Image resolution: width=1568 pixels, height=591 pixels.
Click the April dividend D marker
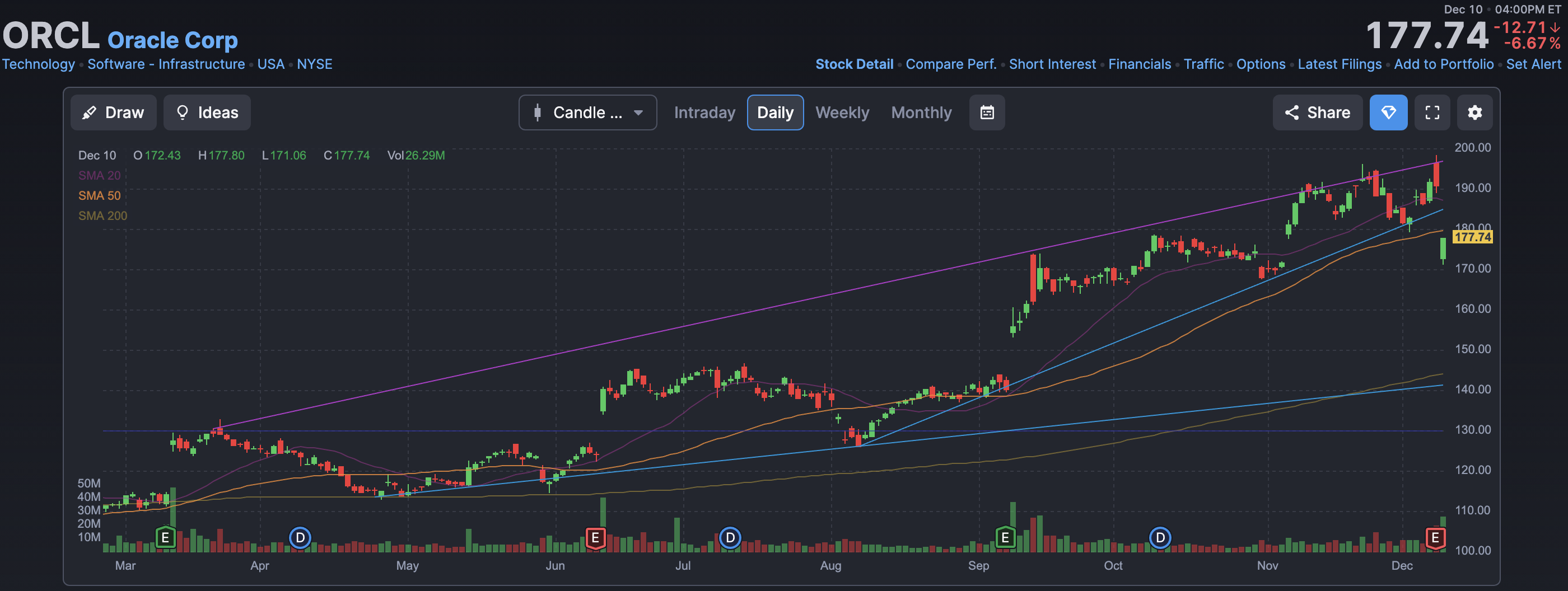(x=300, y=538)
